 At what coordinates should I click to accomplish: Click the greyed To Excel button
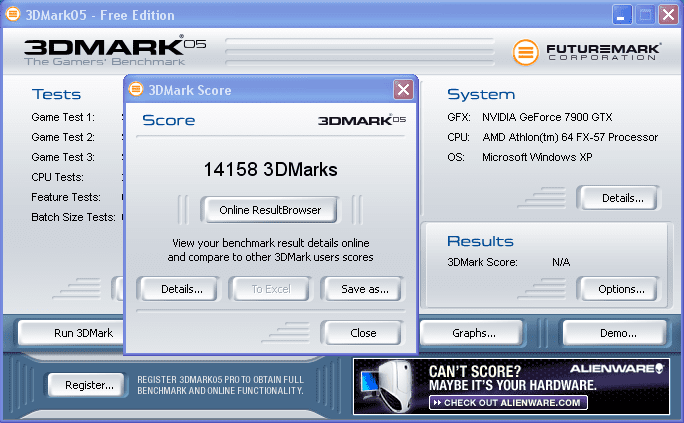point(271,289)
